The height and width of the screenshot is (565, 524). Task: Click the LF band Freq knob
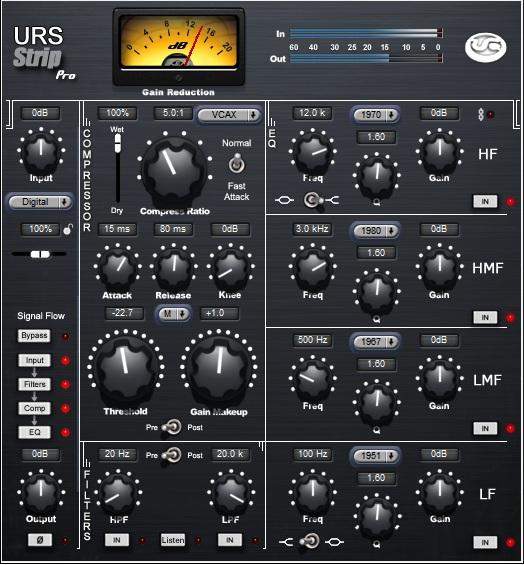tap(312, 494)
